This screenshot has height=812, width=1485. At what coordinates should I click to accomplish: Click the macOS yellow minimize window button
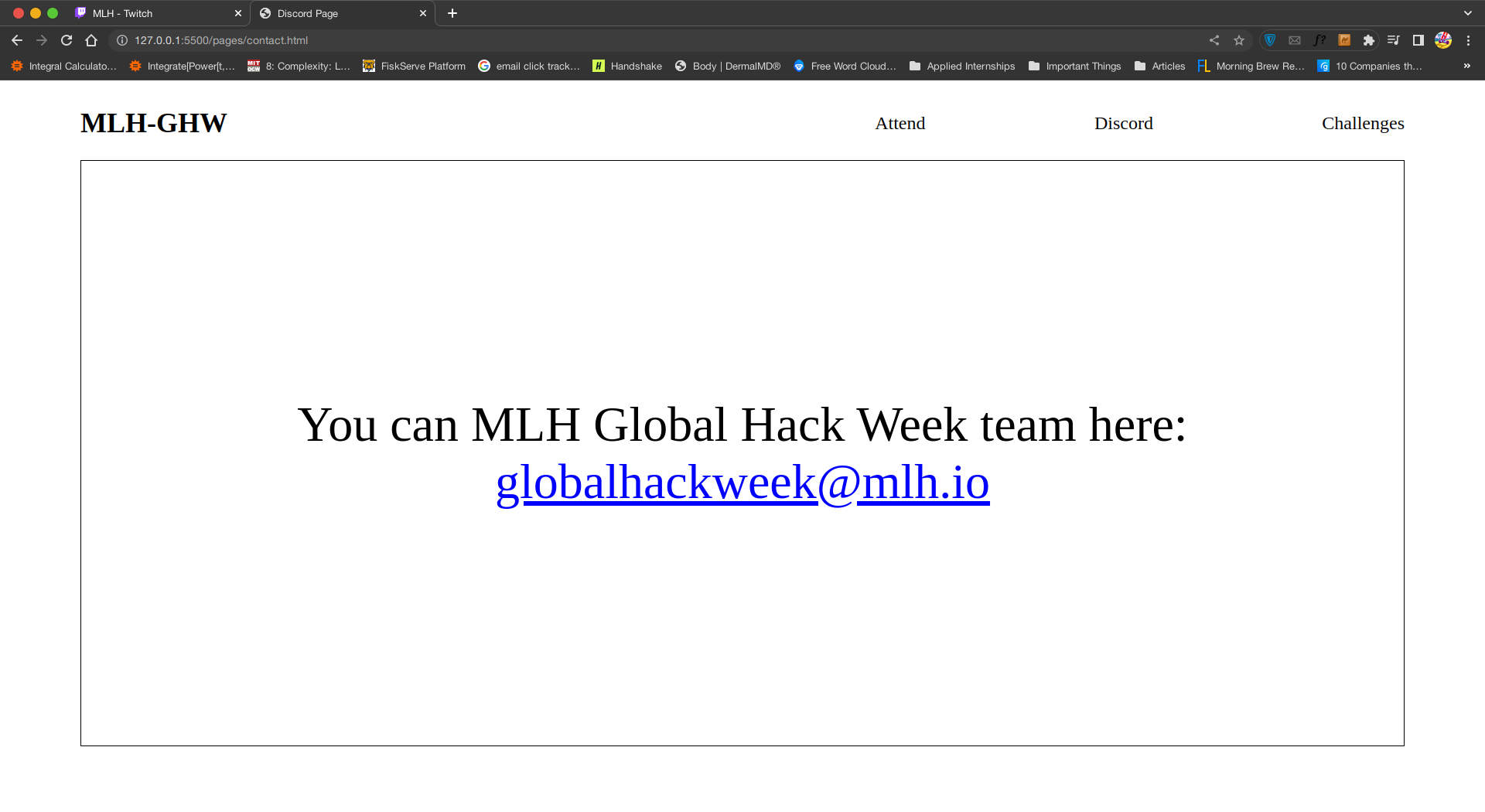36,13
